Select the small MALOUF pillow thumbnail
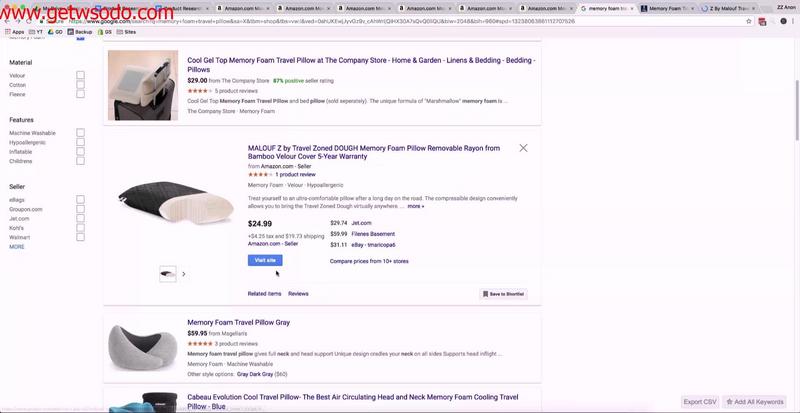 tap(167, 274)
